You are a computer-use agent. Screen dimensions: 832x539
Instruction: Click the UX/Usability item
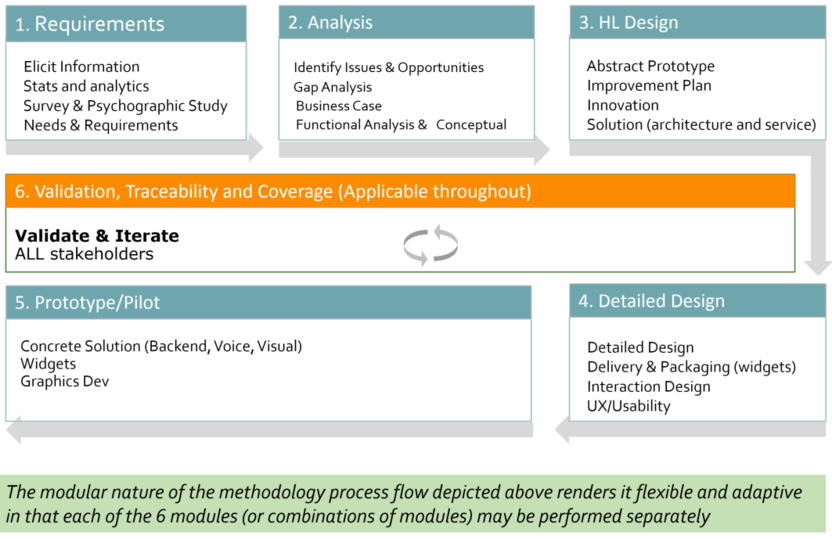(x=629, y=406)
